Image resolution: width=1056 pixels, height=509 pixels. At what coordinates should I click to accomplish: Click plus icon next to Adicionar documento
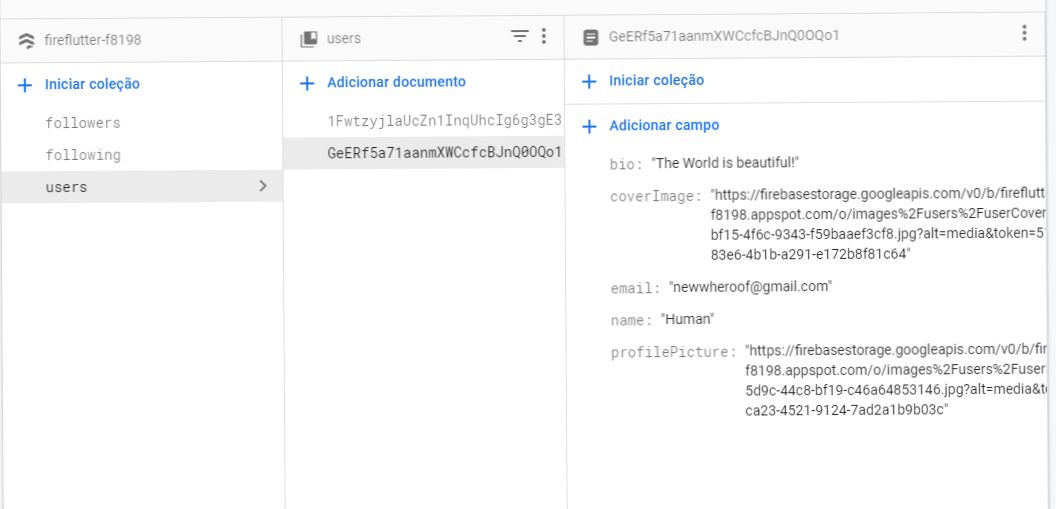[308, 83]
